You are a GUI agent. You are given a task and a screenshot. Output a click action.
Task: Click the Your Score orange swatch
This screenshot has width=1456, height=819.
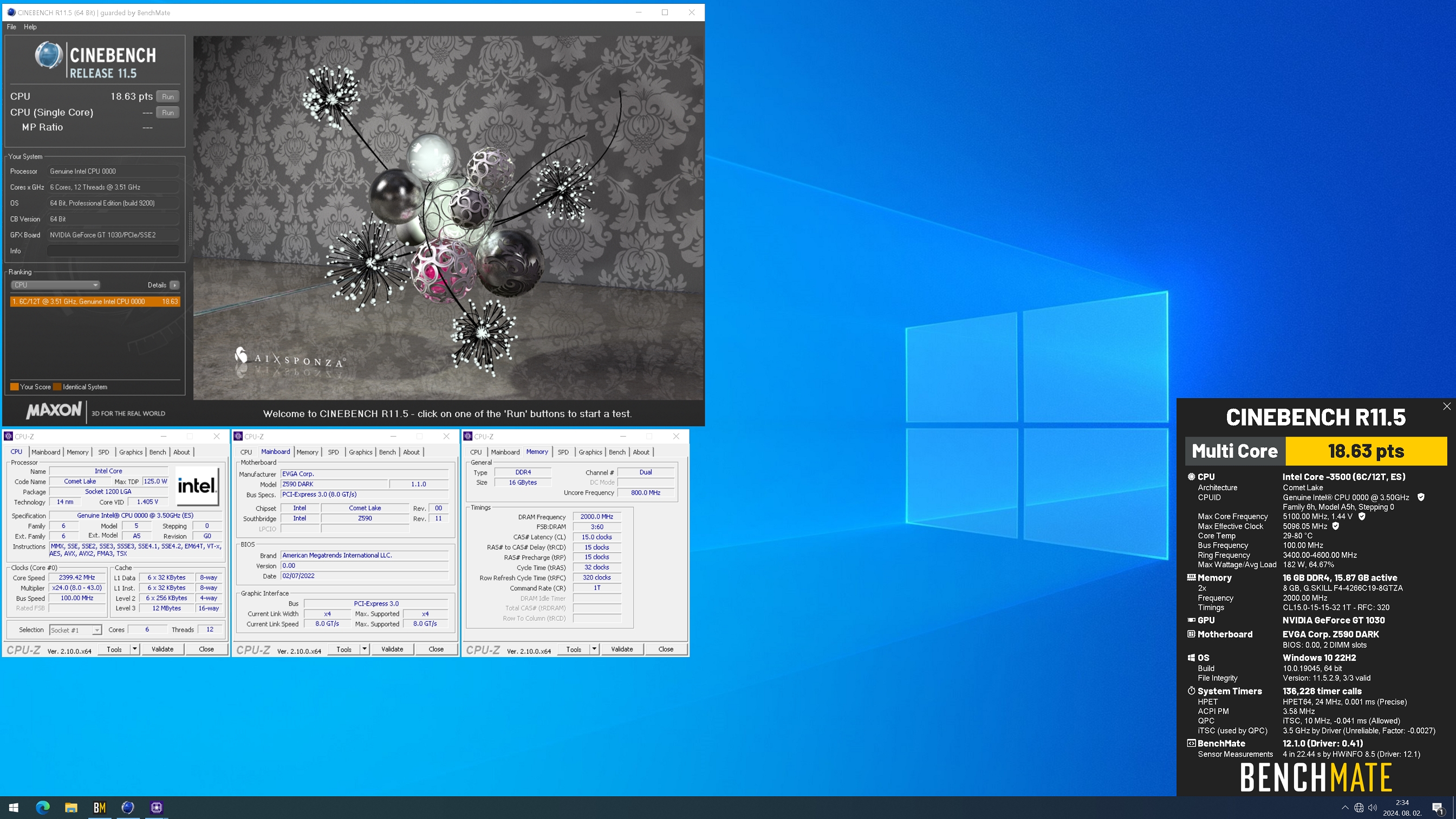click(14, 387)
